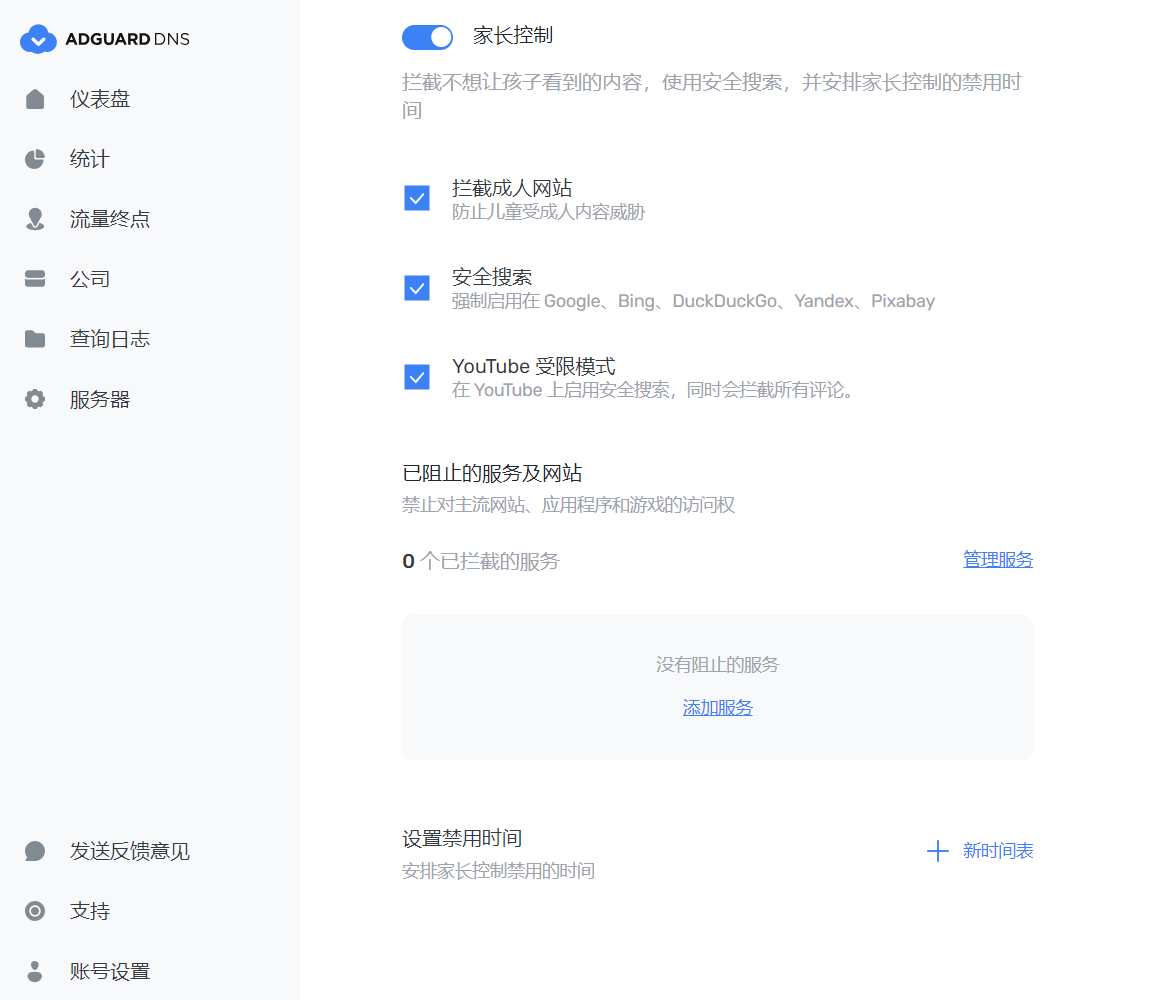Click the 0 个已拦截的服务 counter
The height and width of the screenshot is (1000, 1166).
click(x=481, y=561)
